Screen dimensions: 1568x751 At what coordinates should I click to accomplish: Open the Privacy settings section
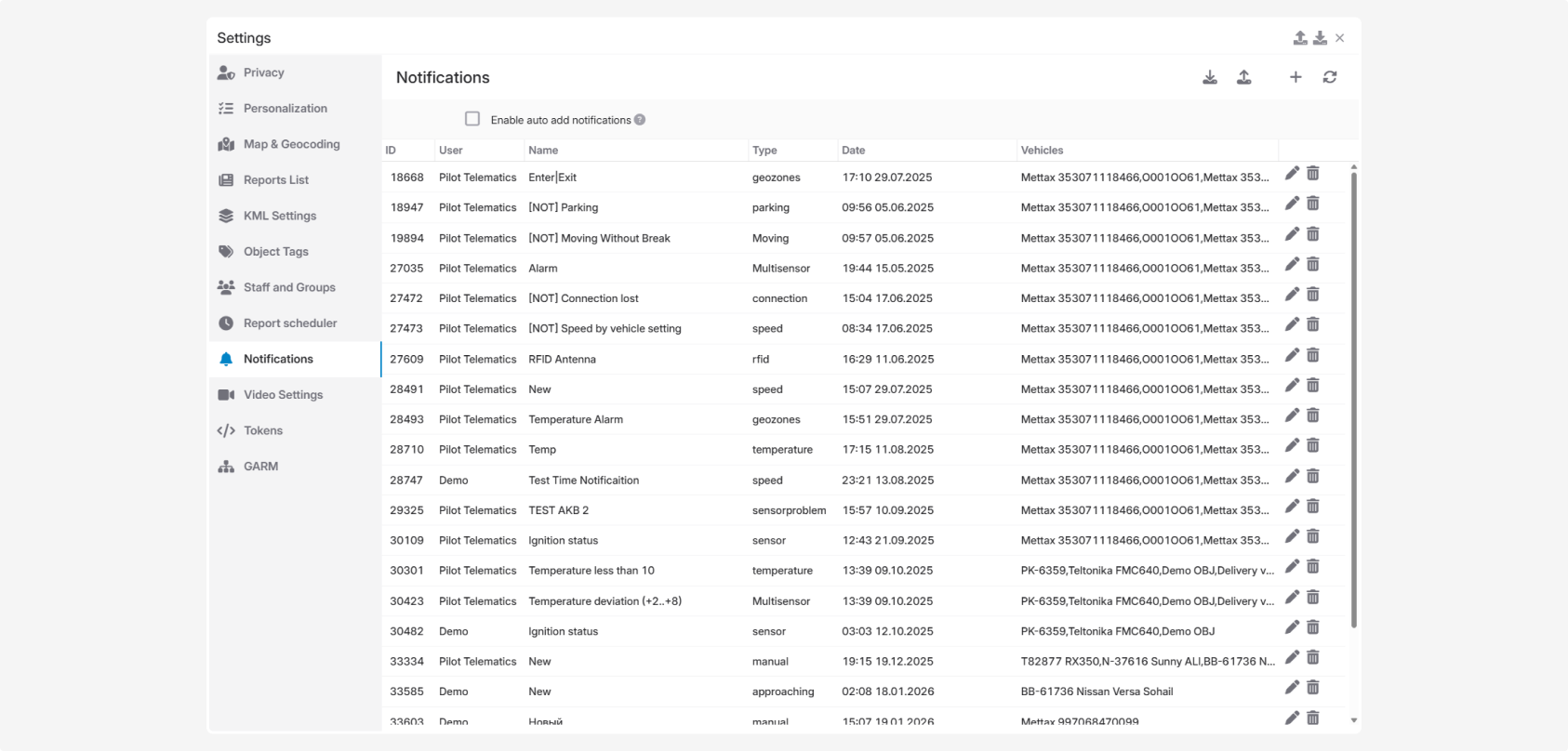point(263,72)
